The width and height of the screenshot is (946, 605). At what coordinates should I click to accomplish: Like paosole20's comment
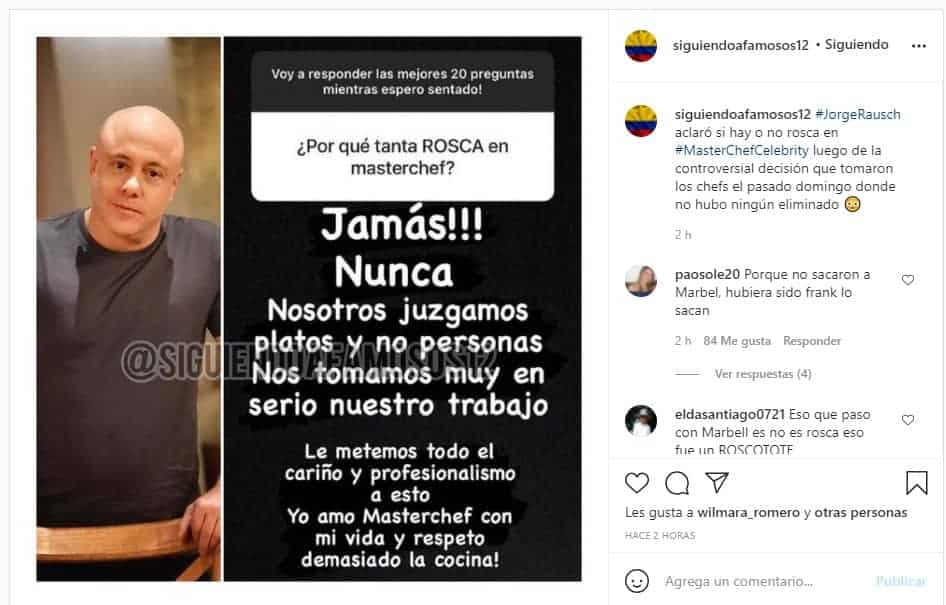point(907,280)
